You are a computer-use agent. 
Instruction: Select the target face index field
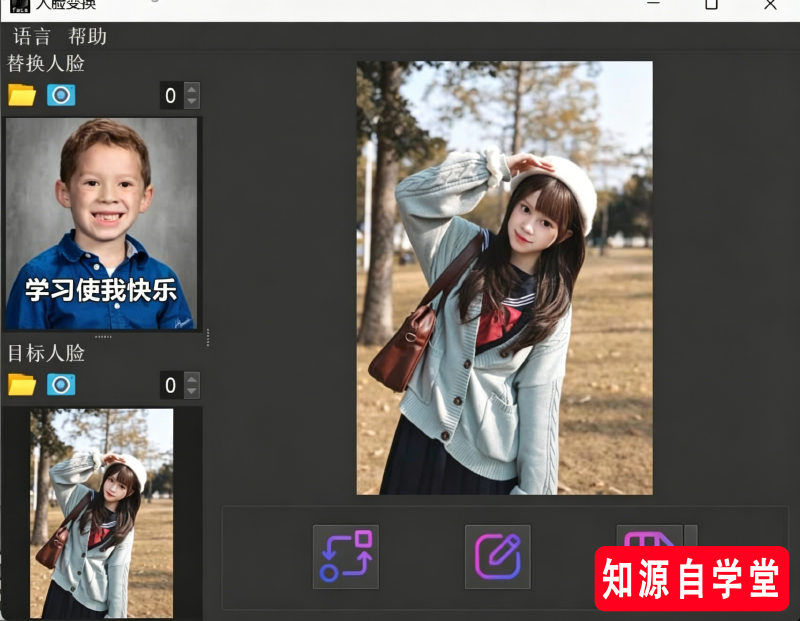168,385
